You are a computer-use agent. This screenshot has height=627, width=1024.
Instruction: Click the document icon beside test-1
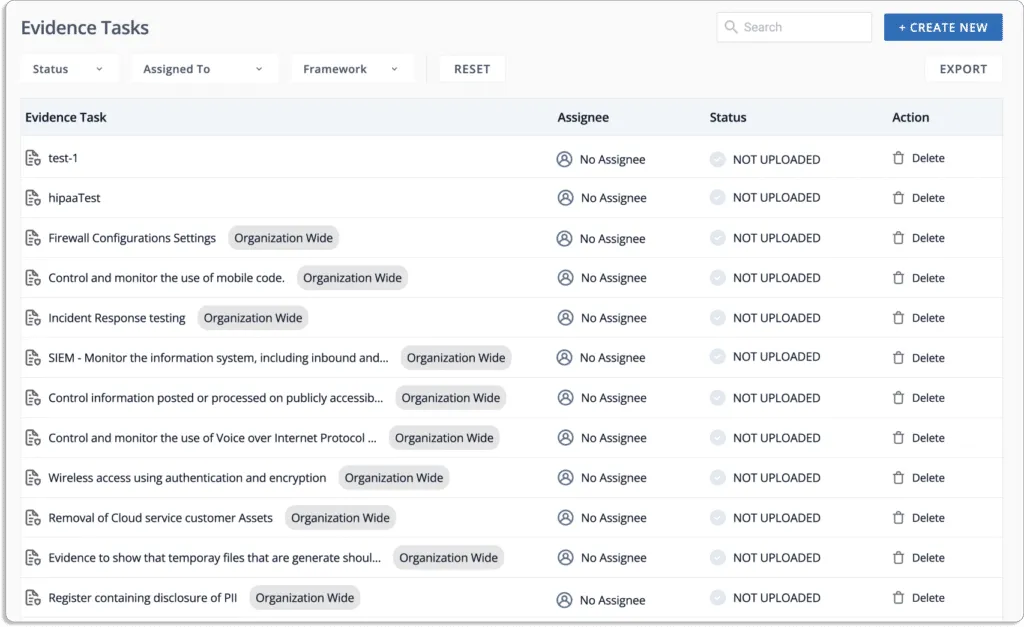coord(33,158)
